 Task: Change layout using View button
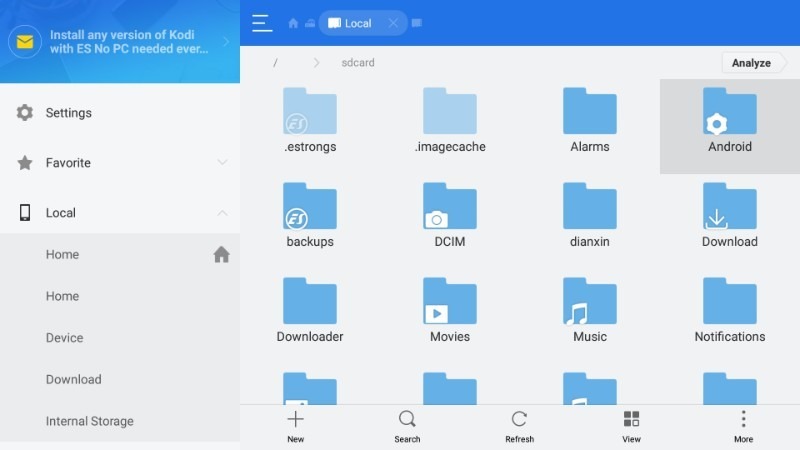(631, 427)
